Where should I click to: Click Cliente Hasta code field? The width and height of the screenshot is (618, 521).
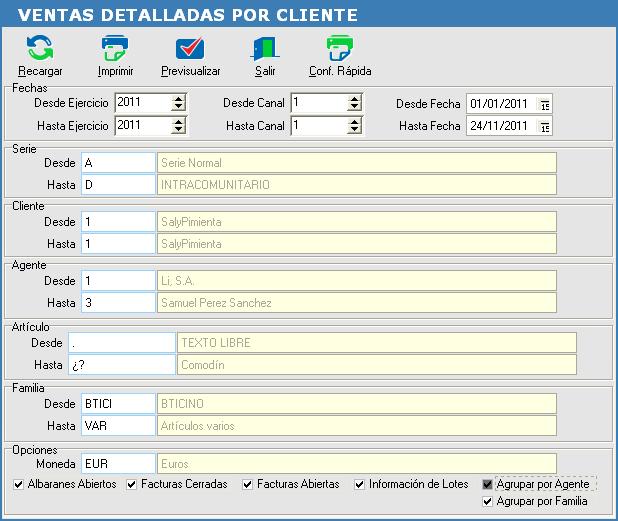118,244
